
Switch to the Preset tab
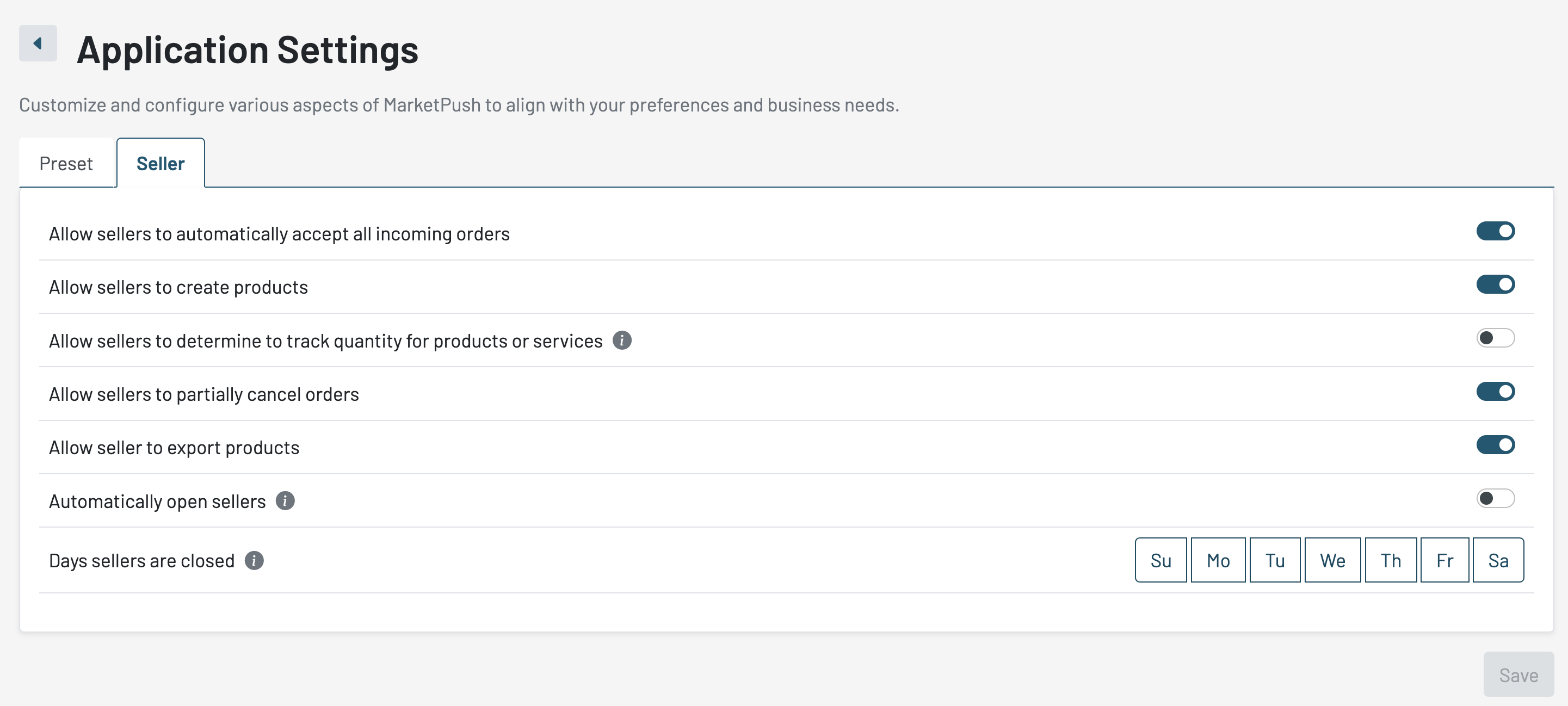pos(66,164)
